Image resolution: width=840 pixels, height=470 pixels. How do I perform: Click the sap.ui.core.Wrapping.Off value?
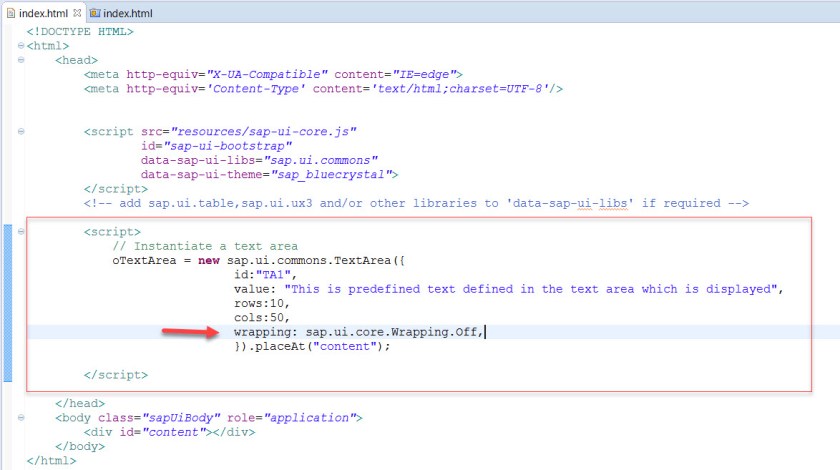[x=391, y=332]
